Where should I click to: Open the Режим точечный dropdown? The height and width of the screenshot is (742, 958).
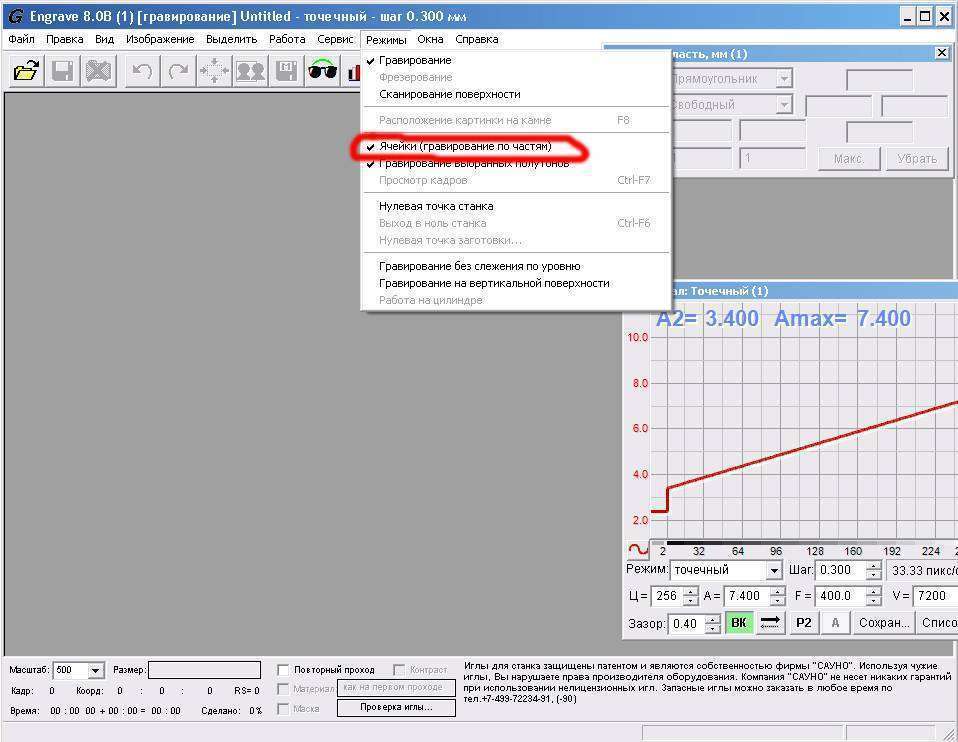click(x=773, y=571)
